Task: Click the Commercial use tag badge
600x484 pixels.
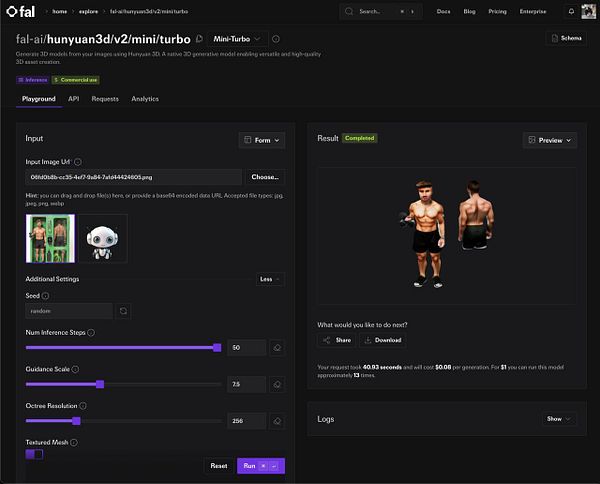Action: (x=76, y=80)
